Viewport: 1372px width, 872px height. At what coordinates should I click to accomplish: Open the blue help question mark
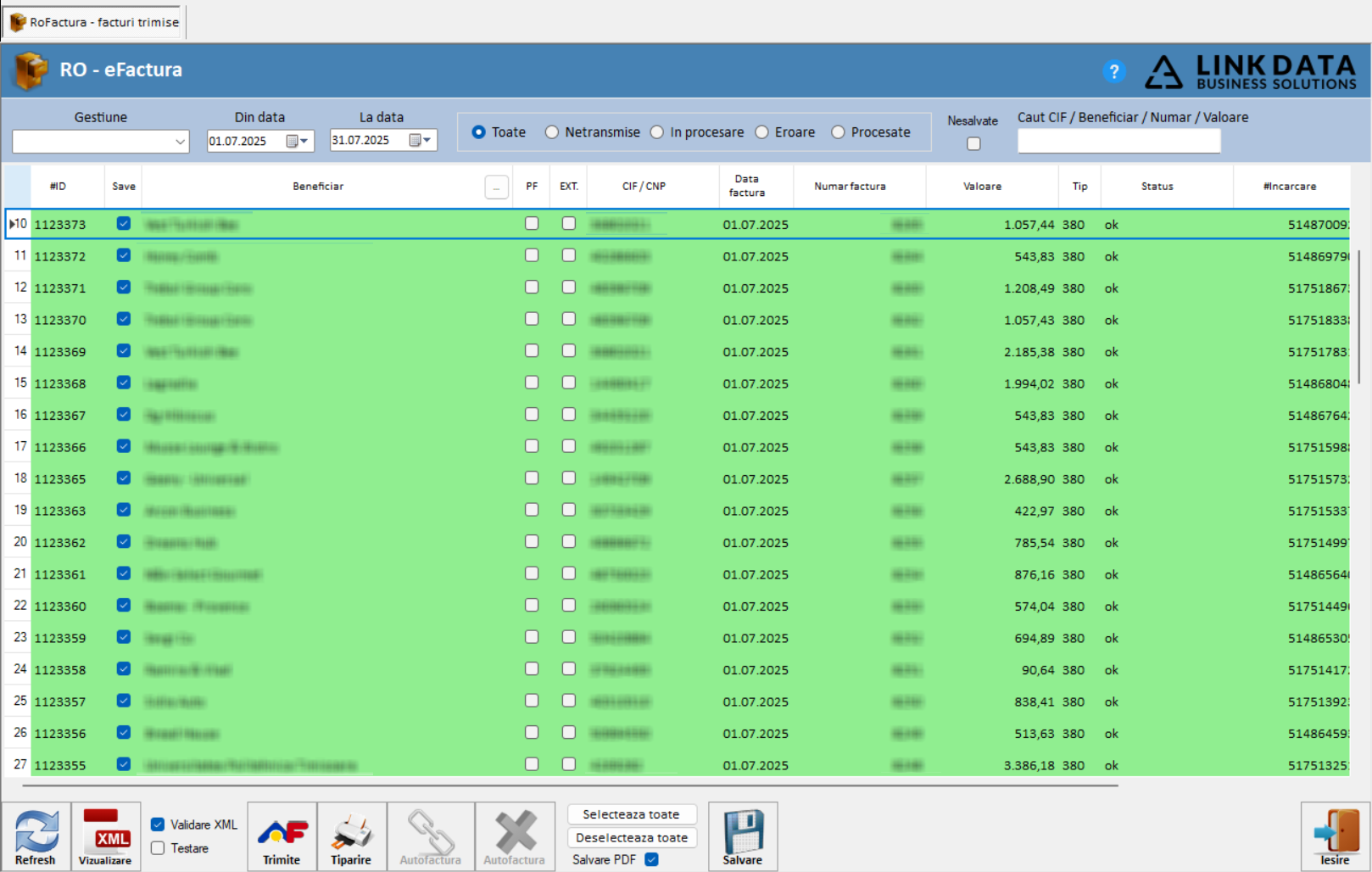(x=1114, y=72)
